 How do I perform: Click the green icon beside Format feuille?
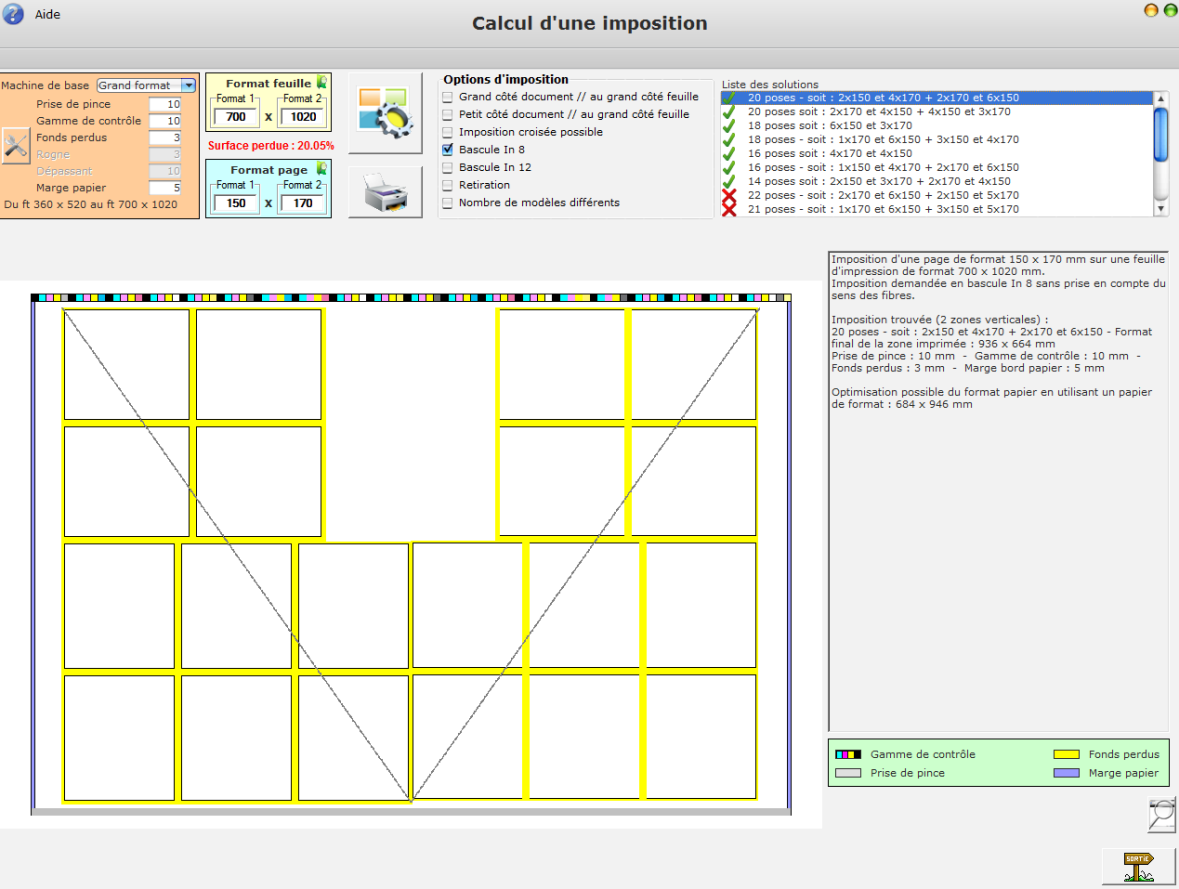322,83
